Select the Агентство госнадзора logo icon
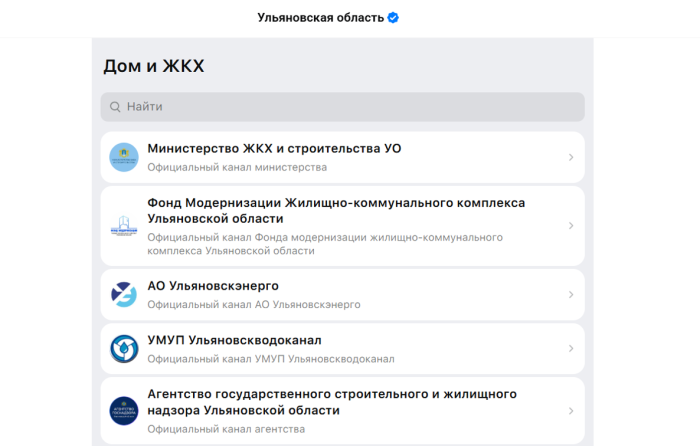 coord(124,411)
